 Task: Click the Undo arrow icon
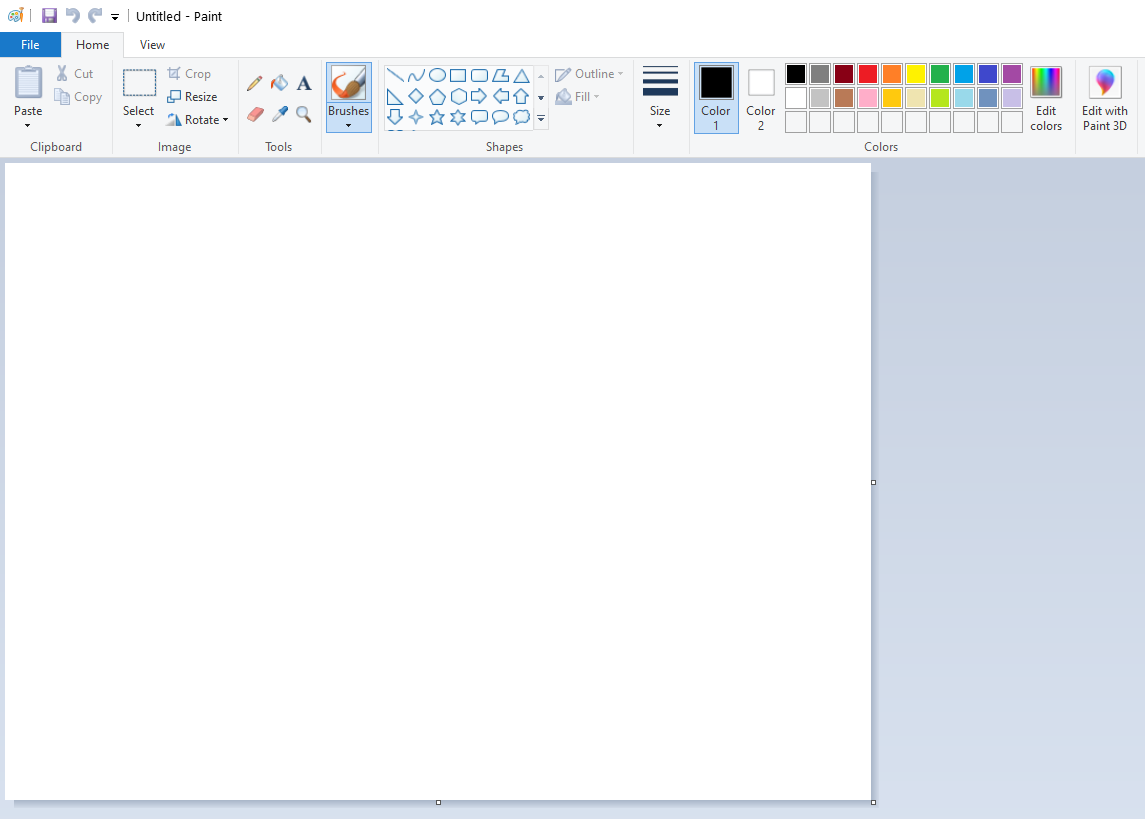click(x=72, y=16)
